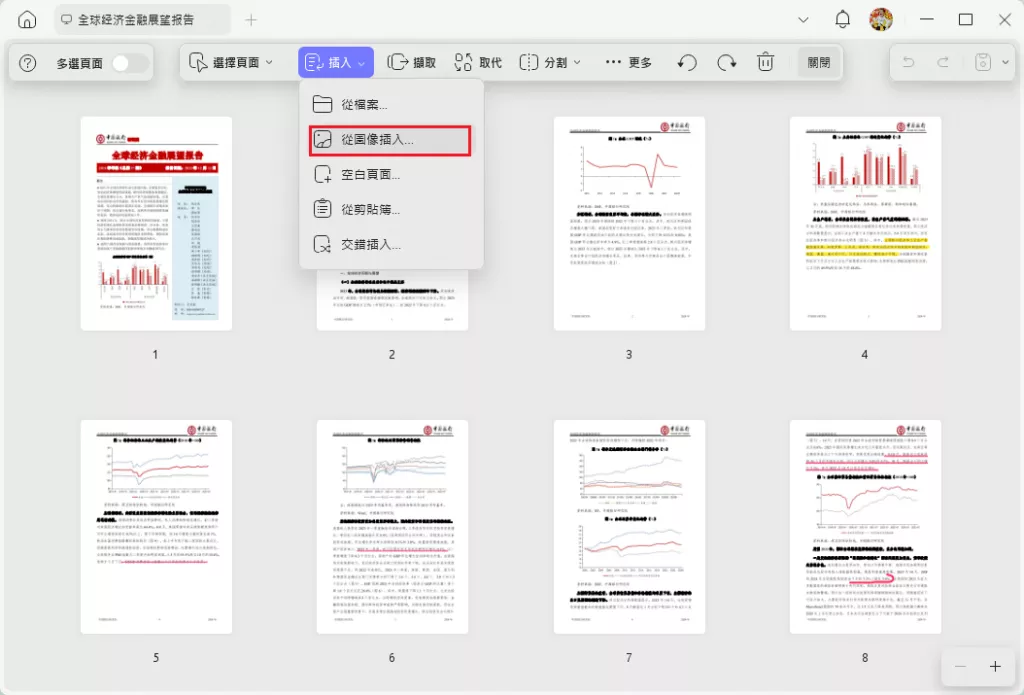Zoom in thumbnails with plus icon
This screenshot has width=1024, height=695.
[995, 666]
